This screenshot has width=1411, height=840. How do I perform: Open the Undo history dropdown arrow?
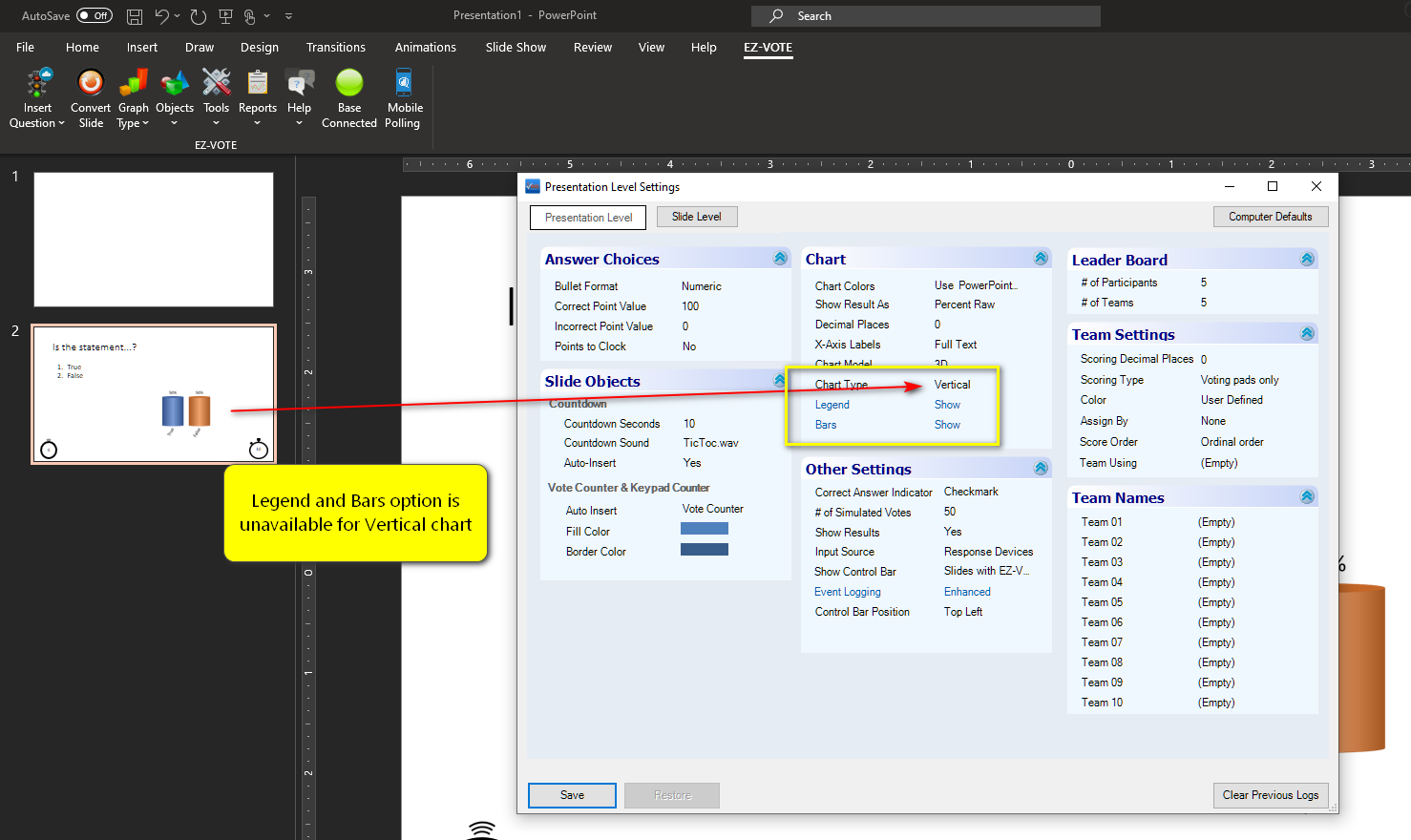178,16
